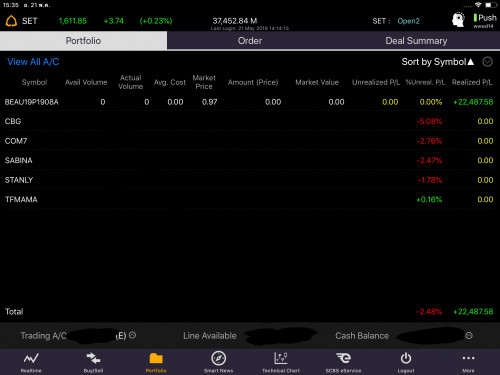Expand the circled chevron beside Sort by Symbol
Viewport: 500px width, 375px height.
coord(487,62)
